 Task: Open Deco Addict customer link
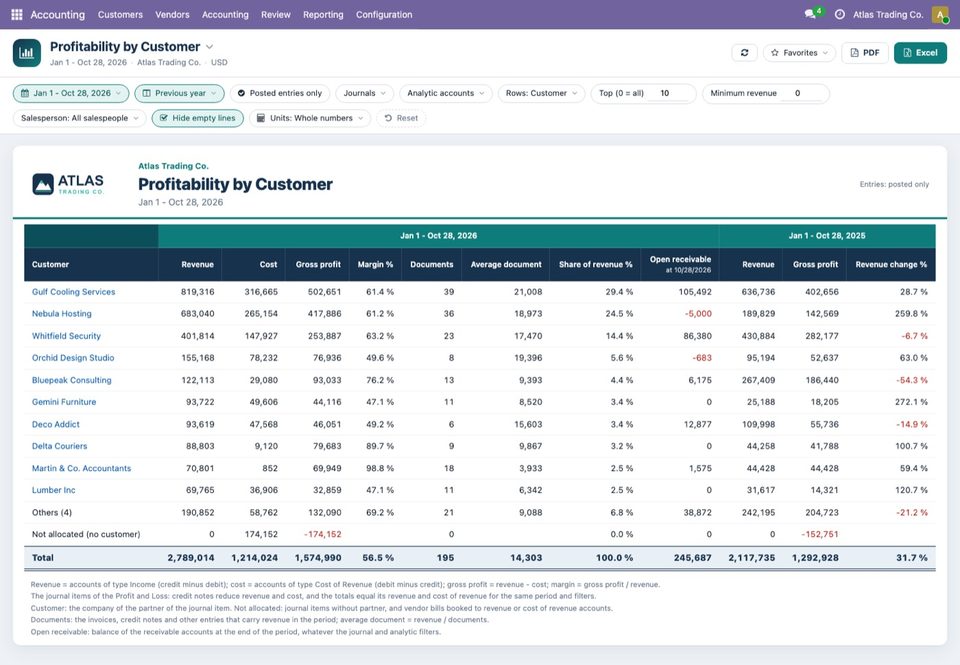[56, 424]
